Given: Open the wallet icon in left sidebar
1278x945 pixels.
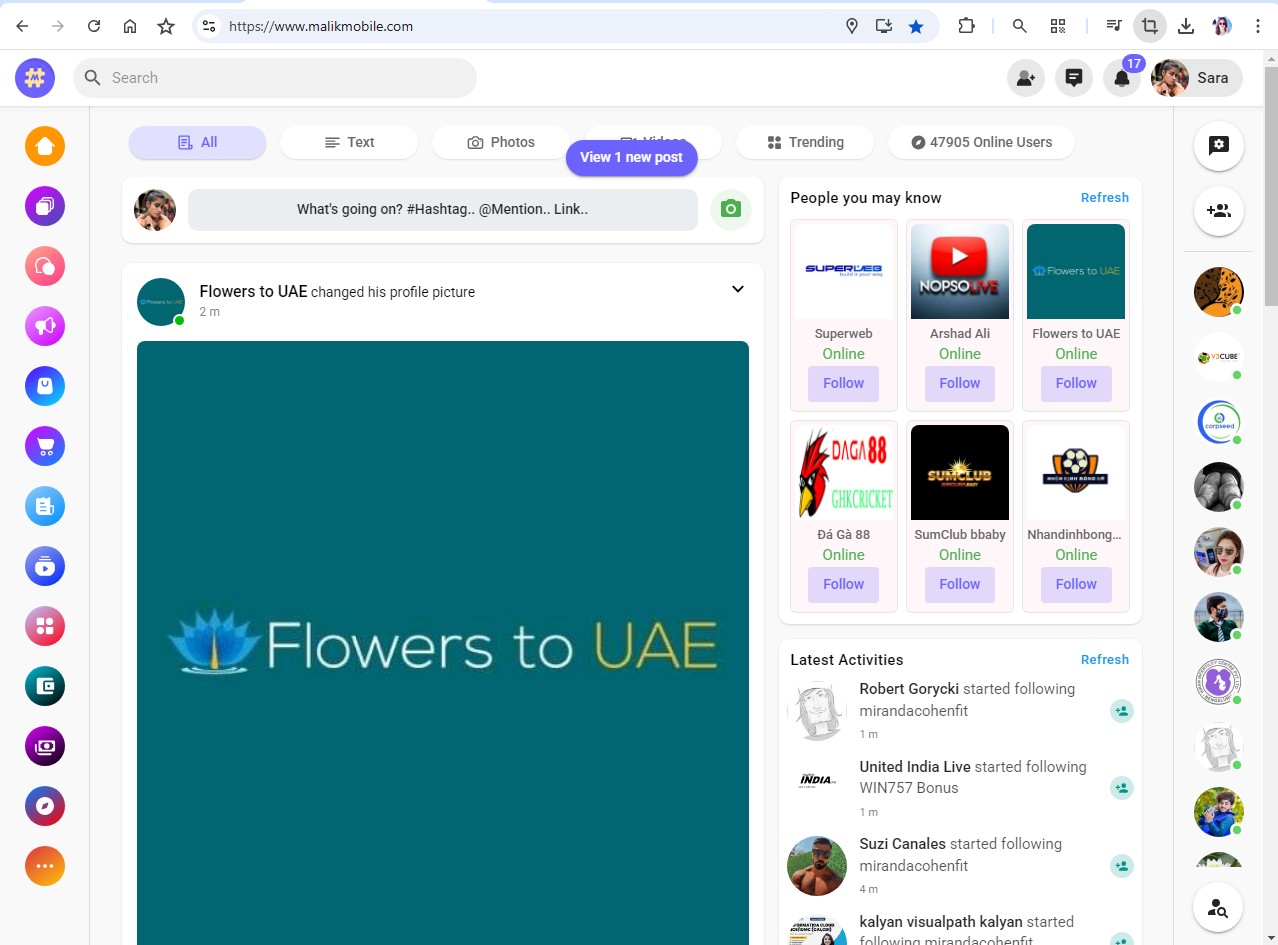Looking at the screenshot, I should (45, 686).
